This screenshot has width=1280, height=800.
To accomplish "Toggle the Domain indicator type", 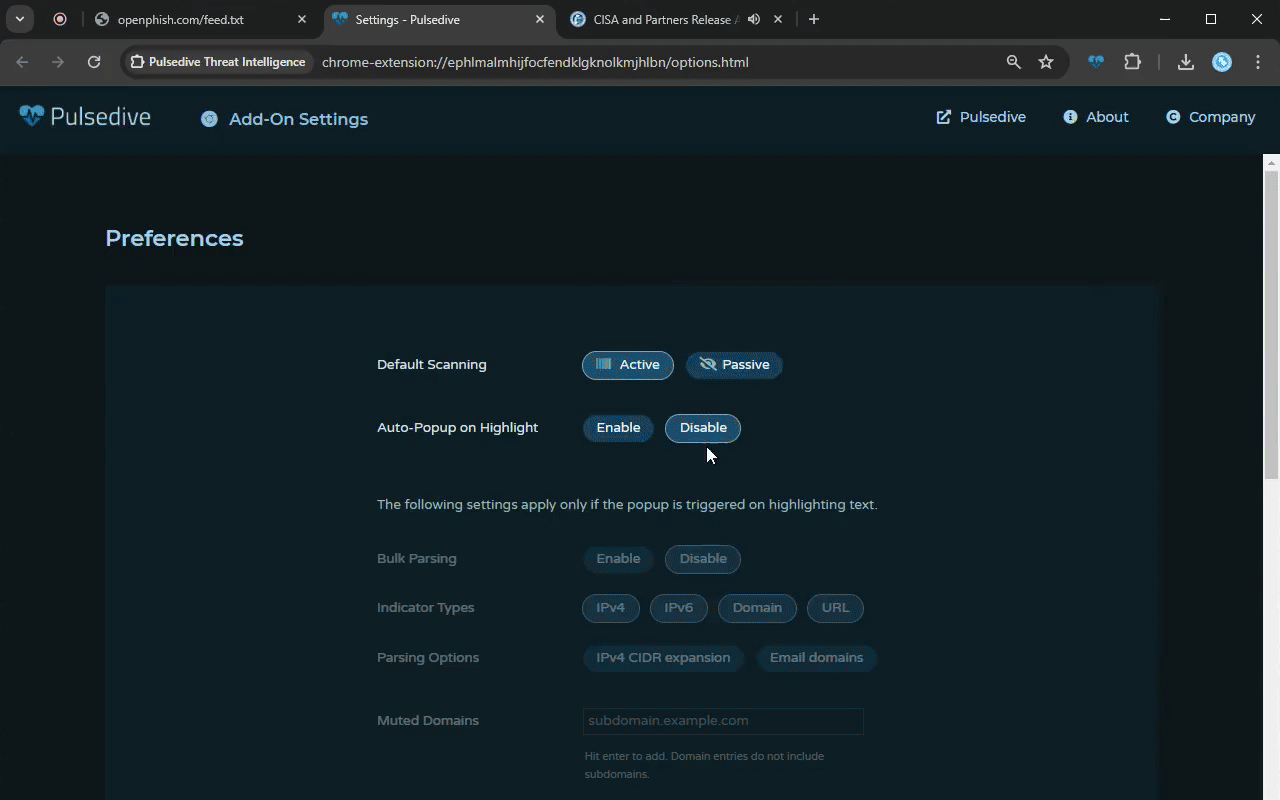I will (757, 608).
